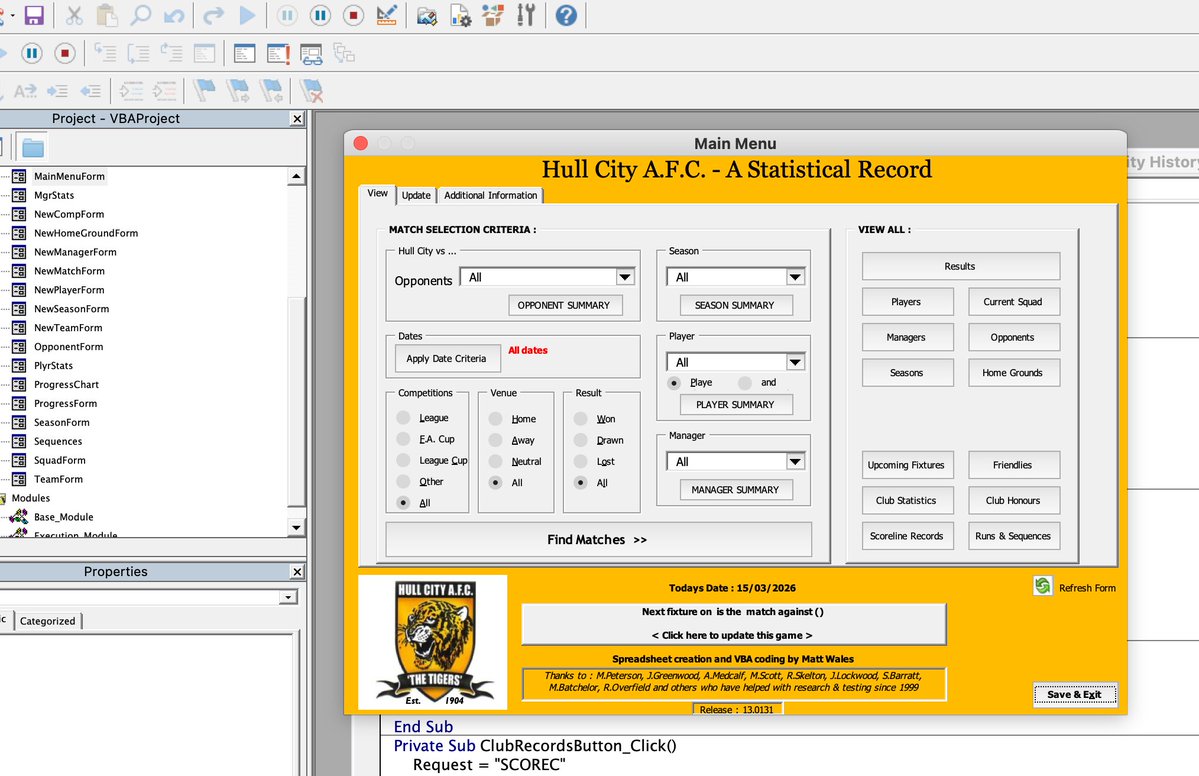Select Away venue radio button

pos(496,440)
